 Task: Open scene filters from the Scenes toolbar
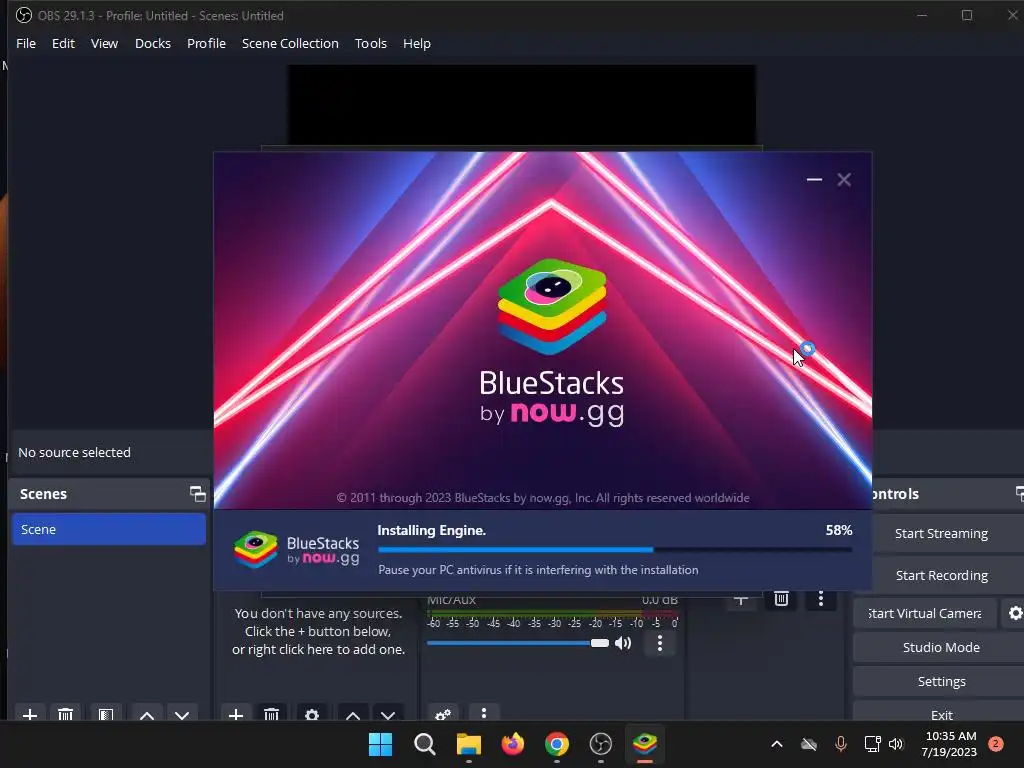tap(106, 714)
